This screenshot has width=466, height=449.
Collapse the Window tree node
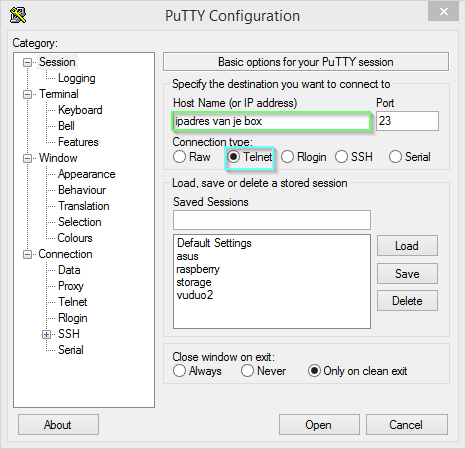pos(27,158)
